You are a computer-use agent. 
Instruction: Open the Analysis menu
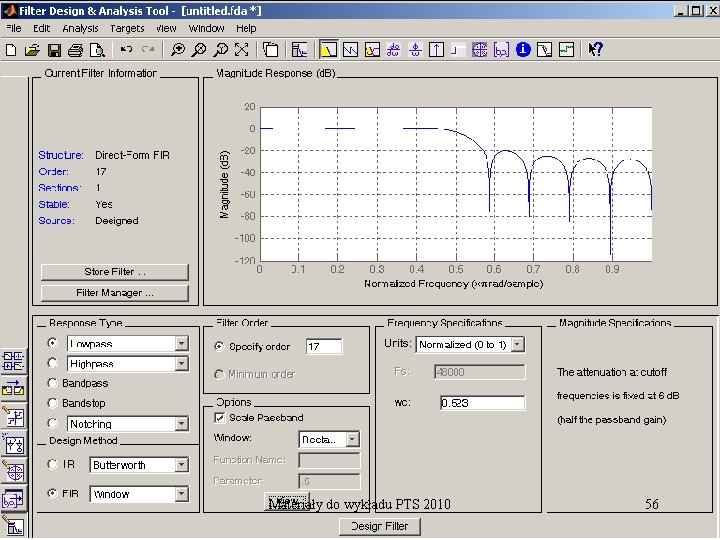(80, 29)
